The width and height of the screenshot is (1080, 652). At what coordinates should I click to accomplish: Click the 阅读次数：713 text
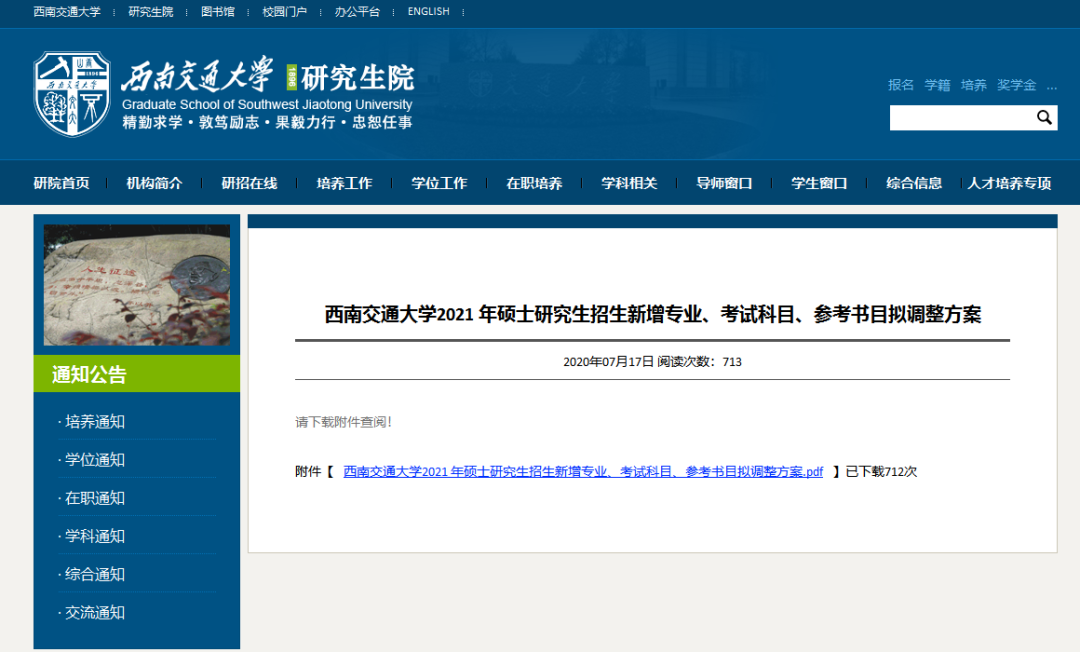(700, 361)
